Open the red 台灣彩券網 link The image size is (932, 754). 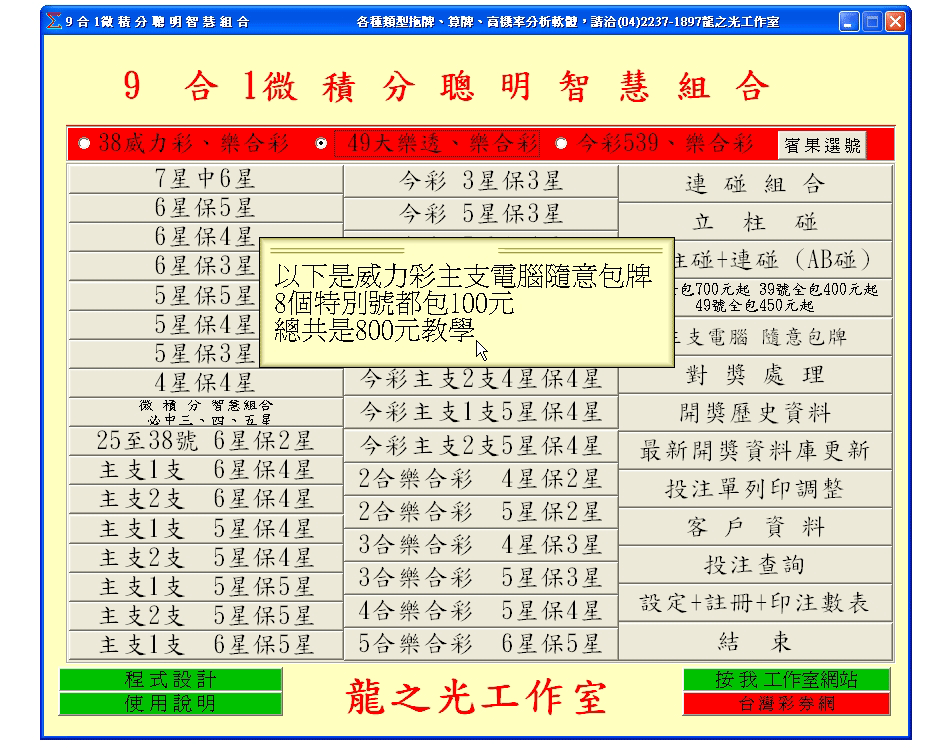[x=786, y=704]
